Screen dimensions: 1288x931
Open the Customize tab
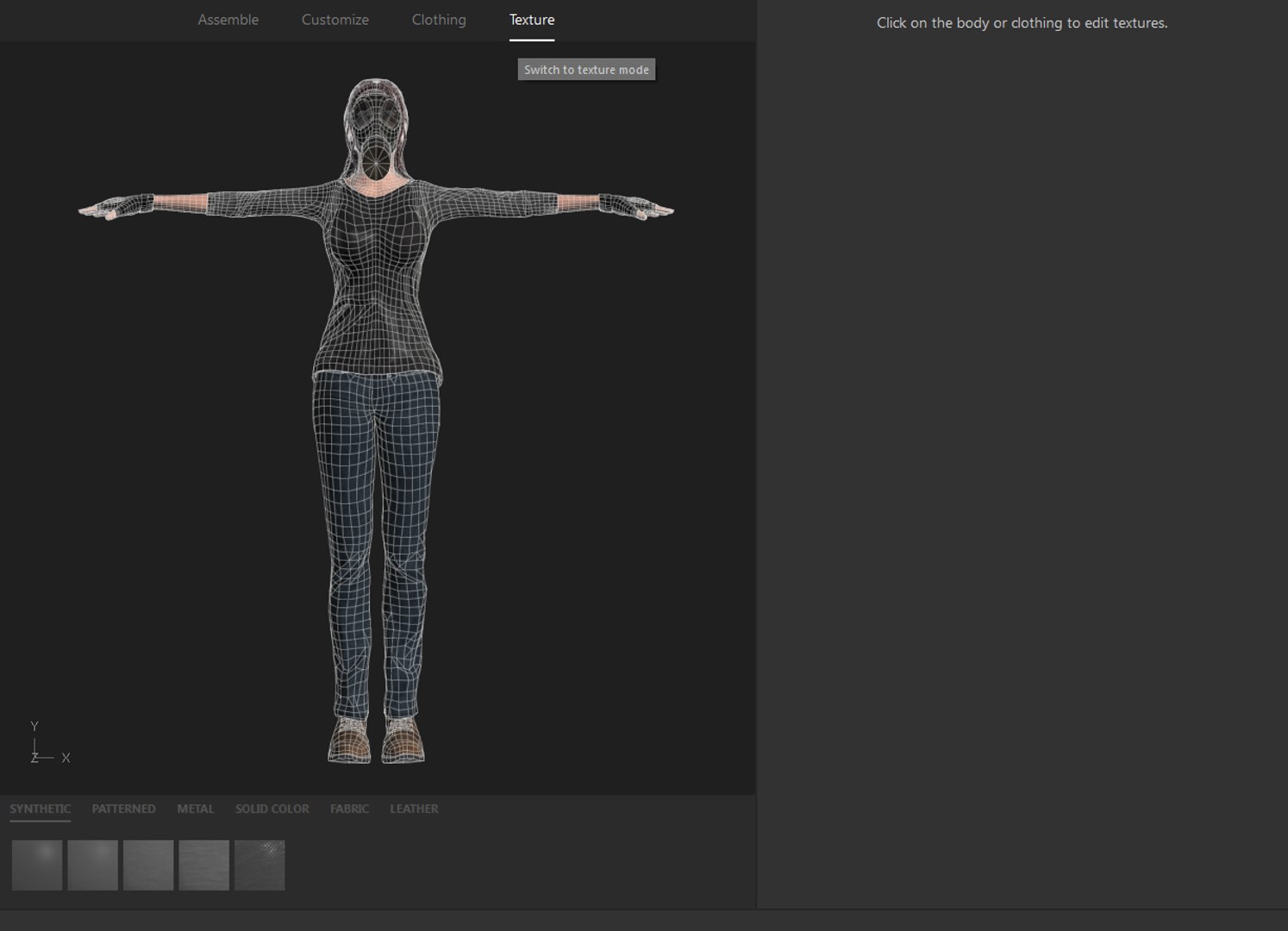tap(335, 20)
